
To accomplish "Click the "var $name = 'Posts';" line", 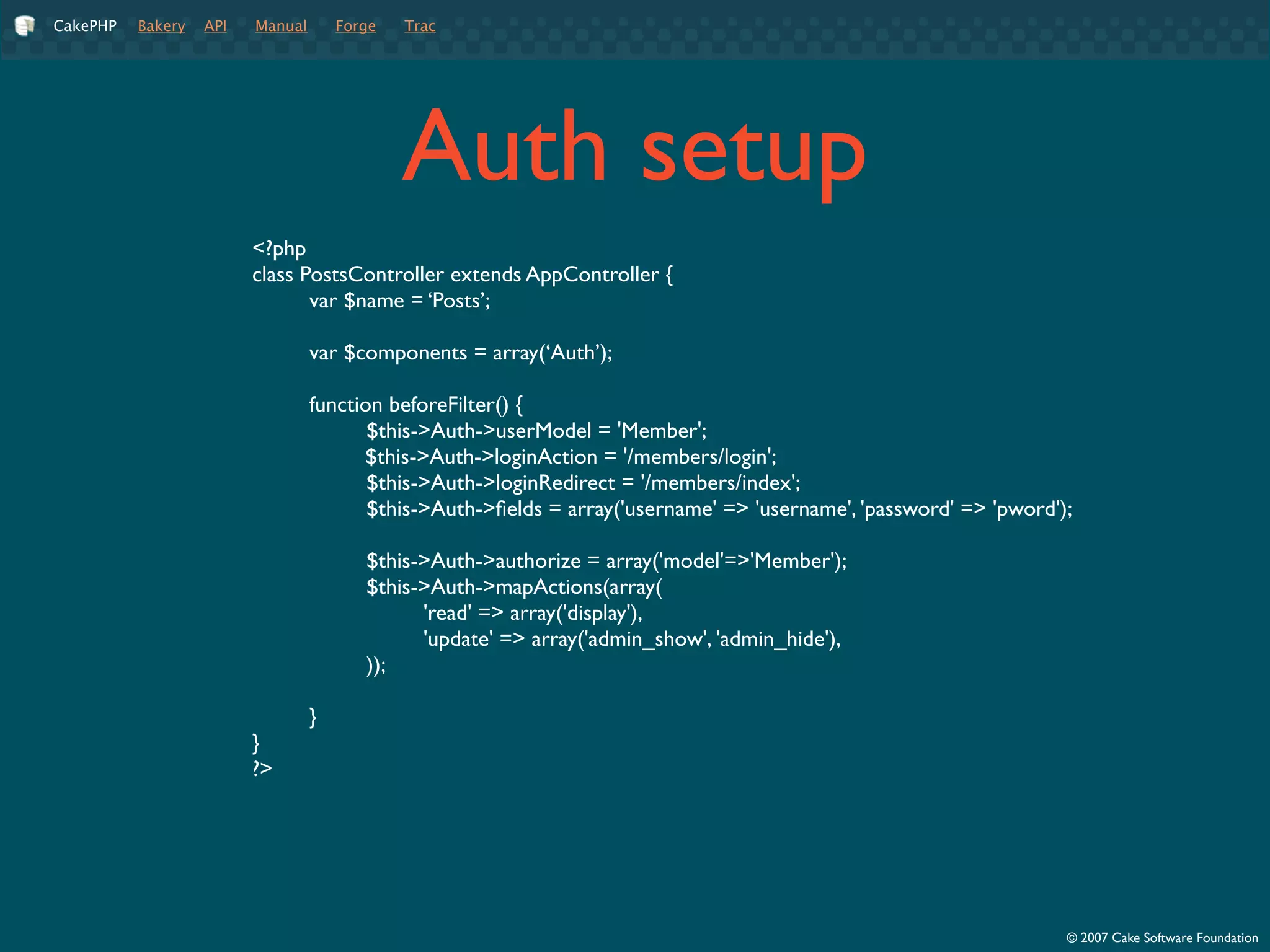I will tap(399, 301).
